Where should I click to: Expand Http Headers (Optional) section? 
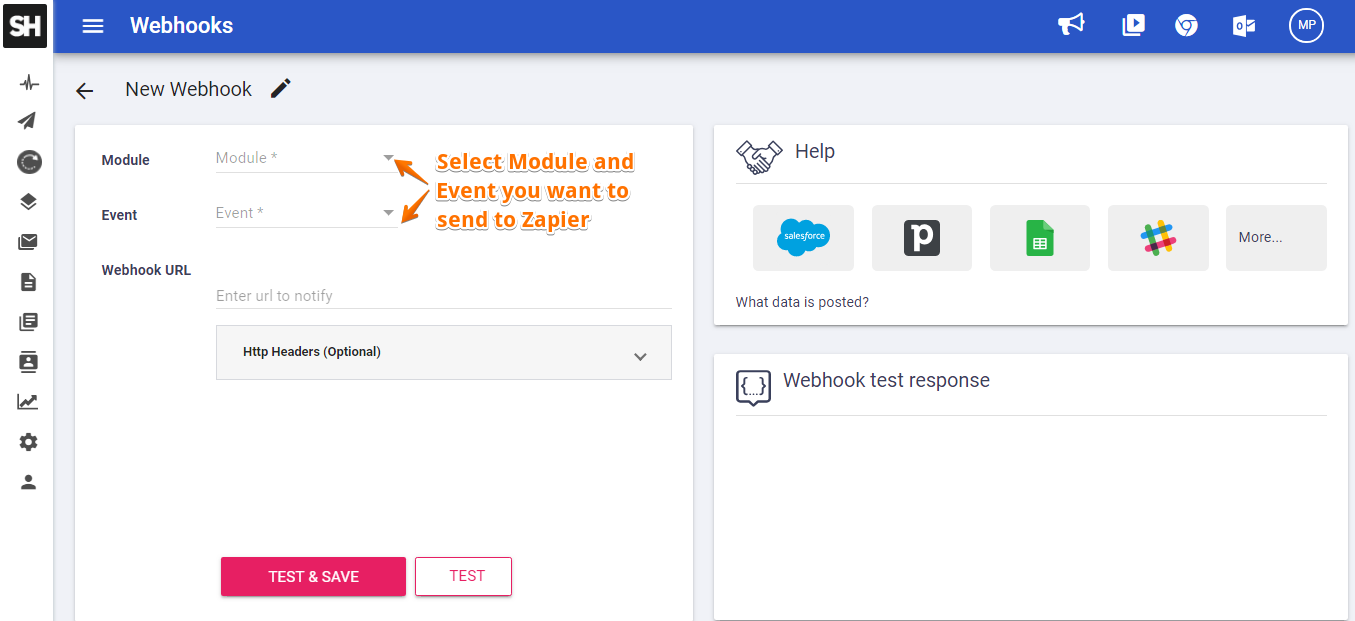[443, 353]
